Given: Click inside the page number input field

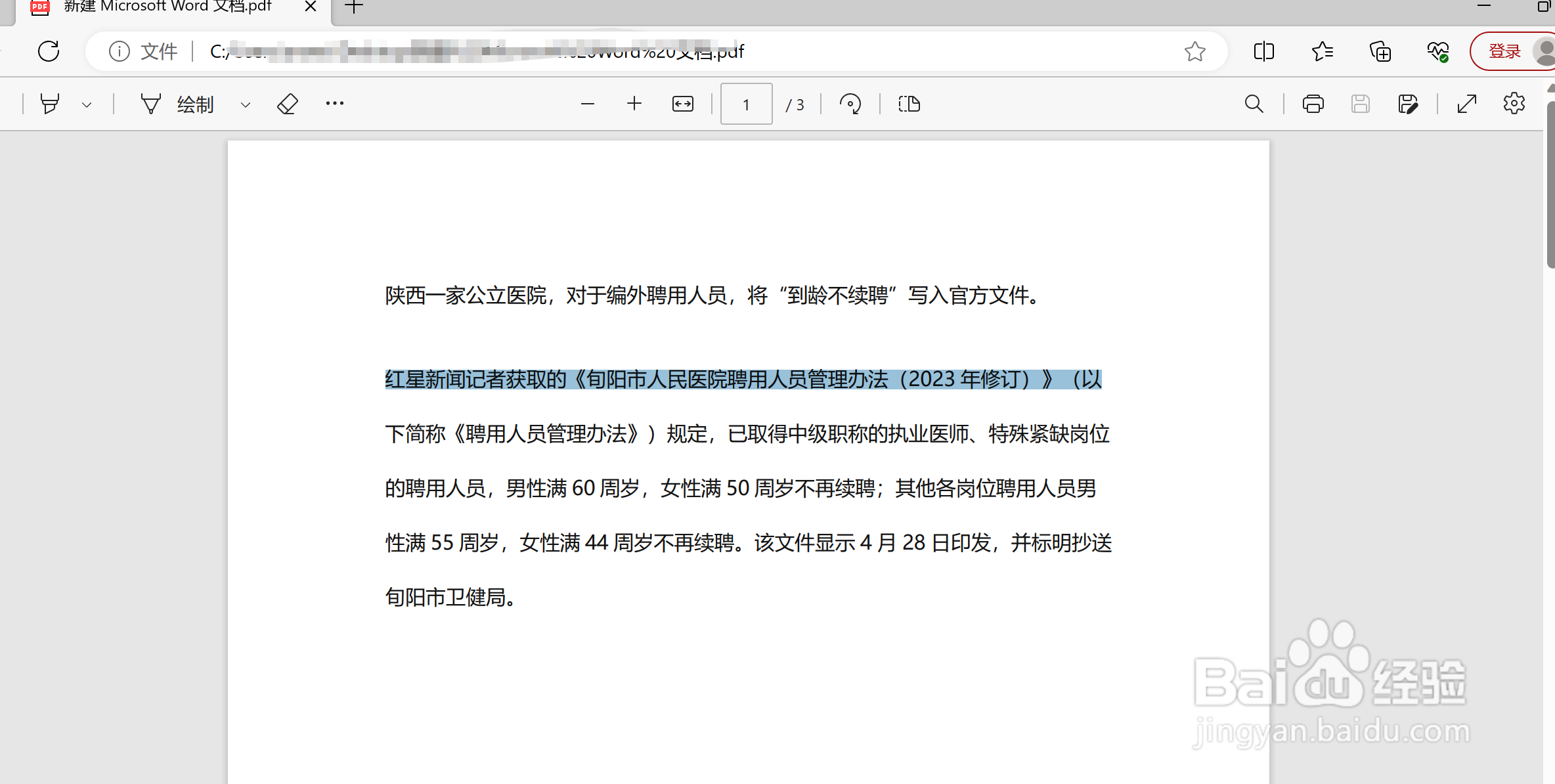Looking at the screenshot, I should pyautogui.click(x=746, y=104).
